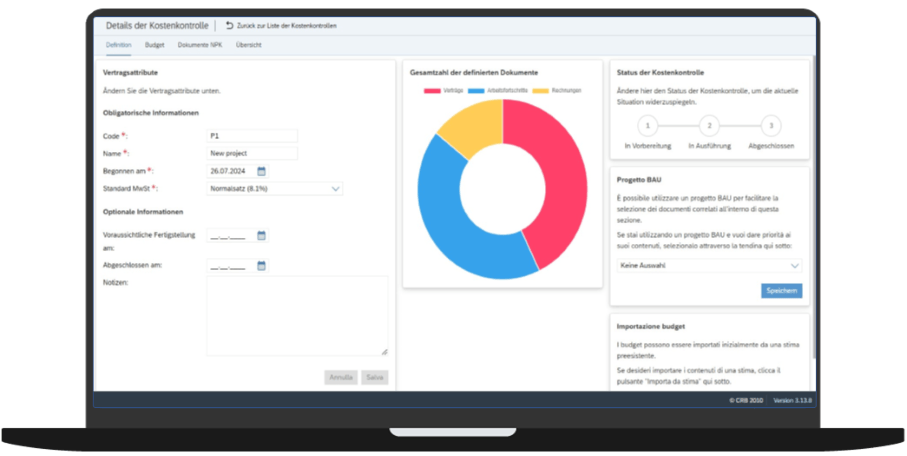The image size is (907, 456).
Task: Open calendar icon for 'Abgeschlossen am'
Action: 262,266
